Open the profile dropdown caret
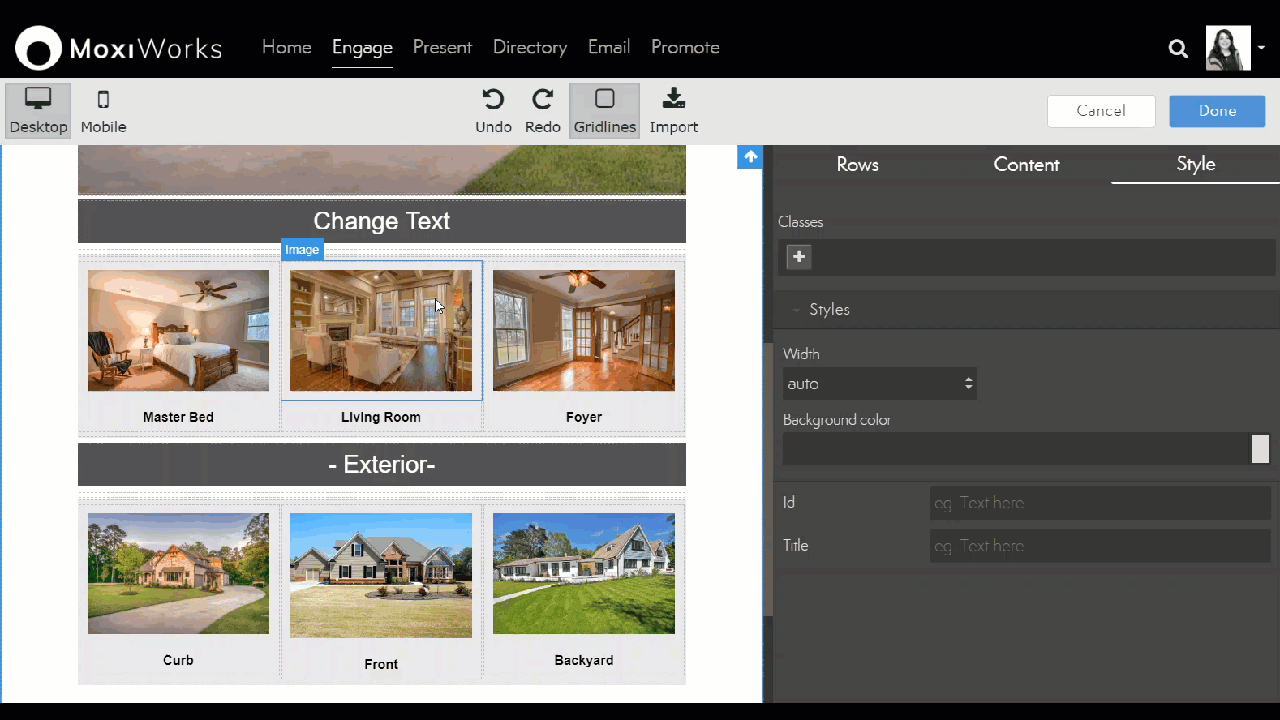 (x=1262, y=47)
